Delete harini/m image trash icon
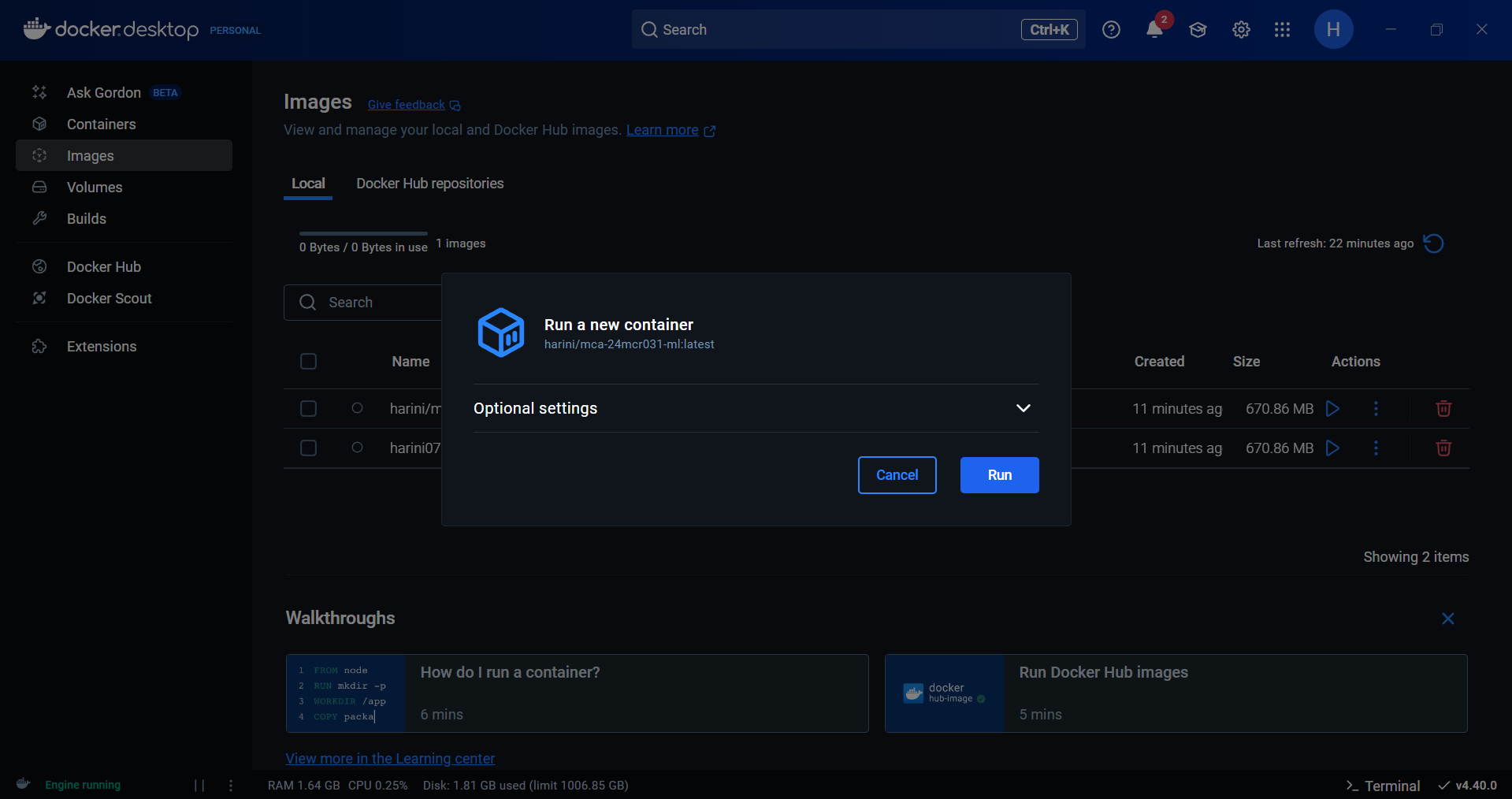The width and height of the screenshot is (1512, 799). [1443, 408]
